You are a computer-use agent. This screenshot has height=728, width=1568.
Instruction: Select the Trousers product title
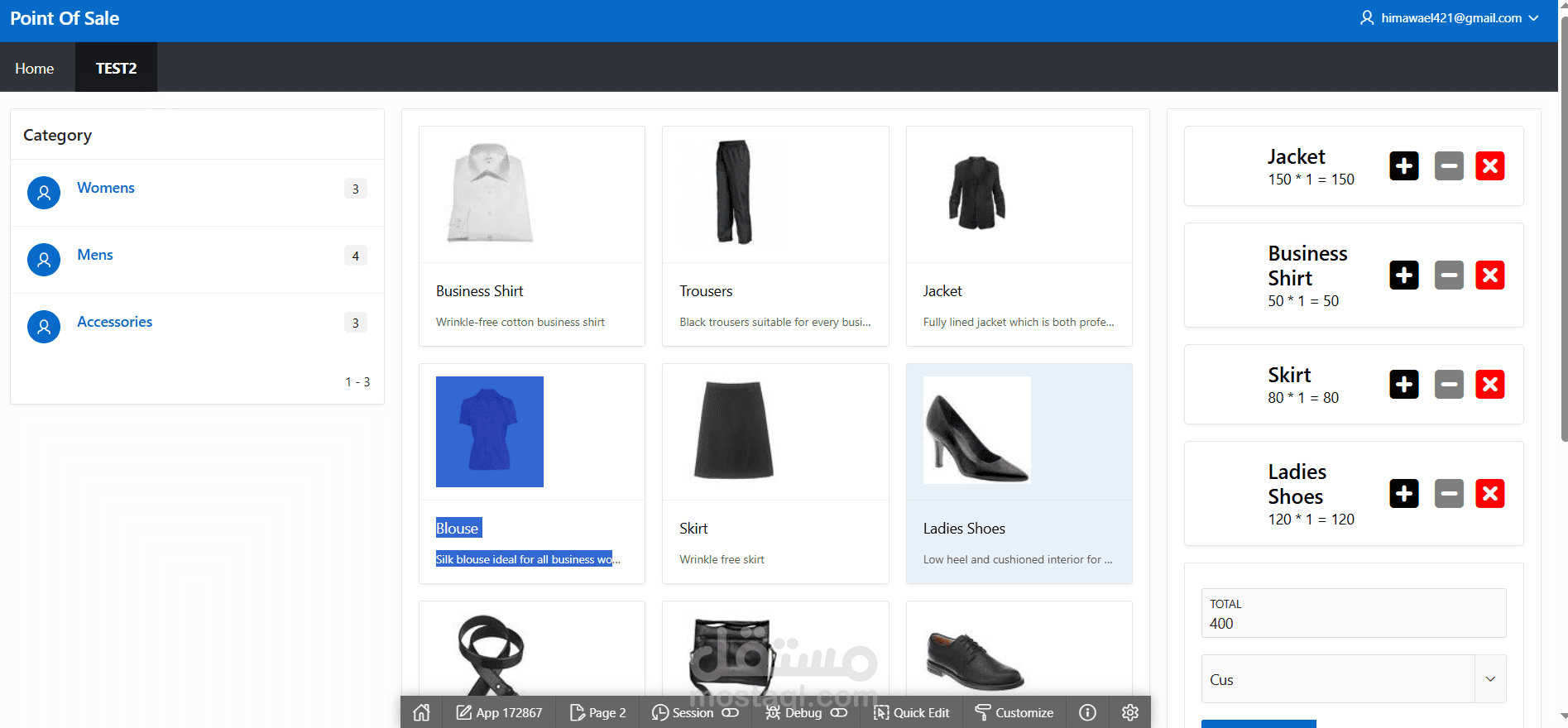(706, 291)
